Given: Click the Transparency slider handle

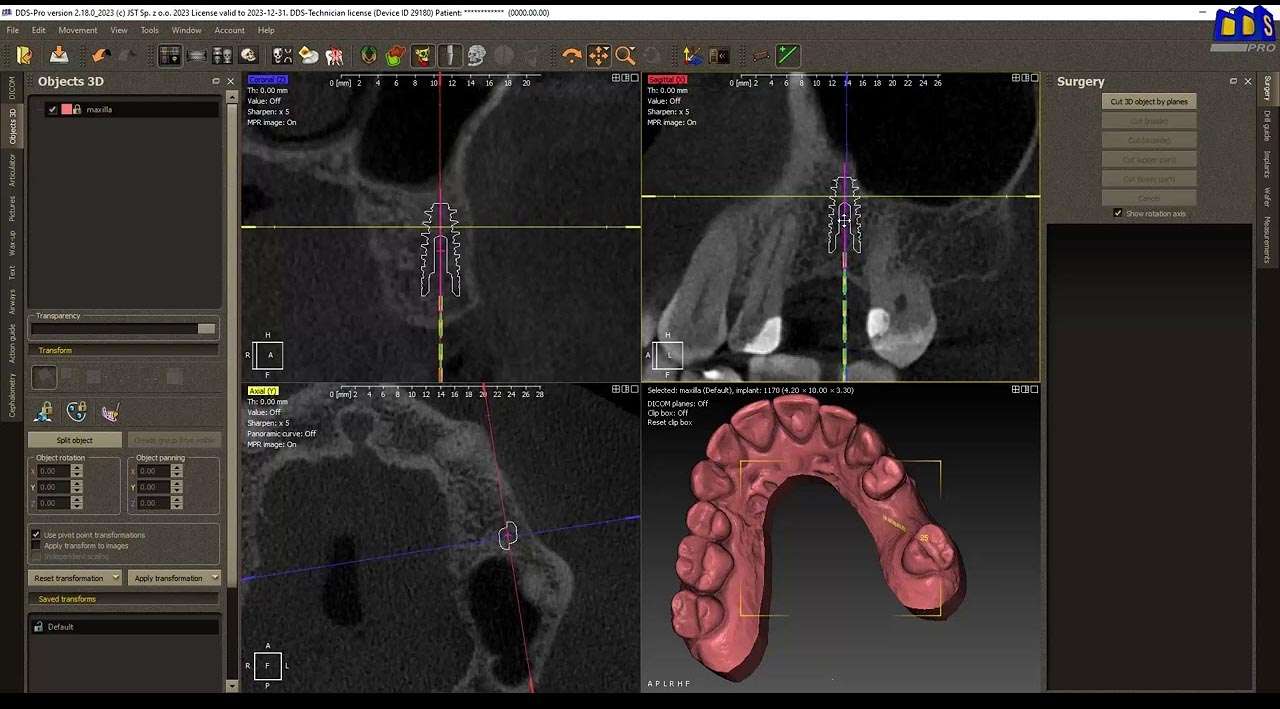Looking at the screenshot, I should [206, 329].
